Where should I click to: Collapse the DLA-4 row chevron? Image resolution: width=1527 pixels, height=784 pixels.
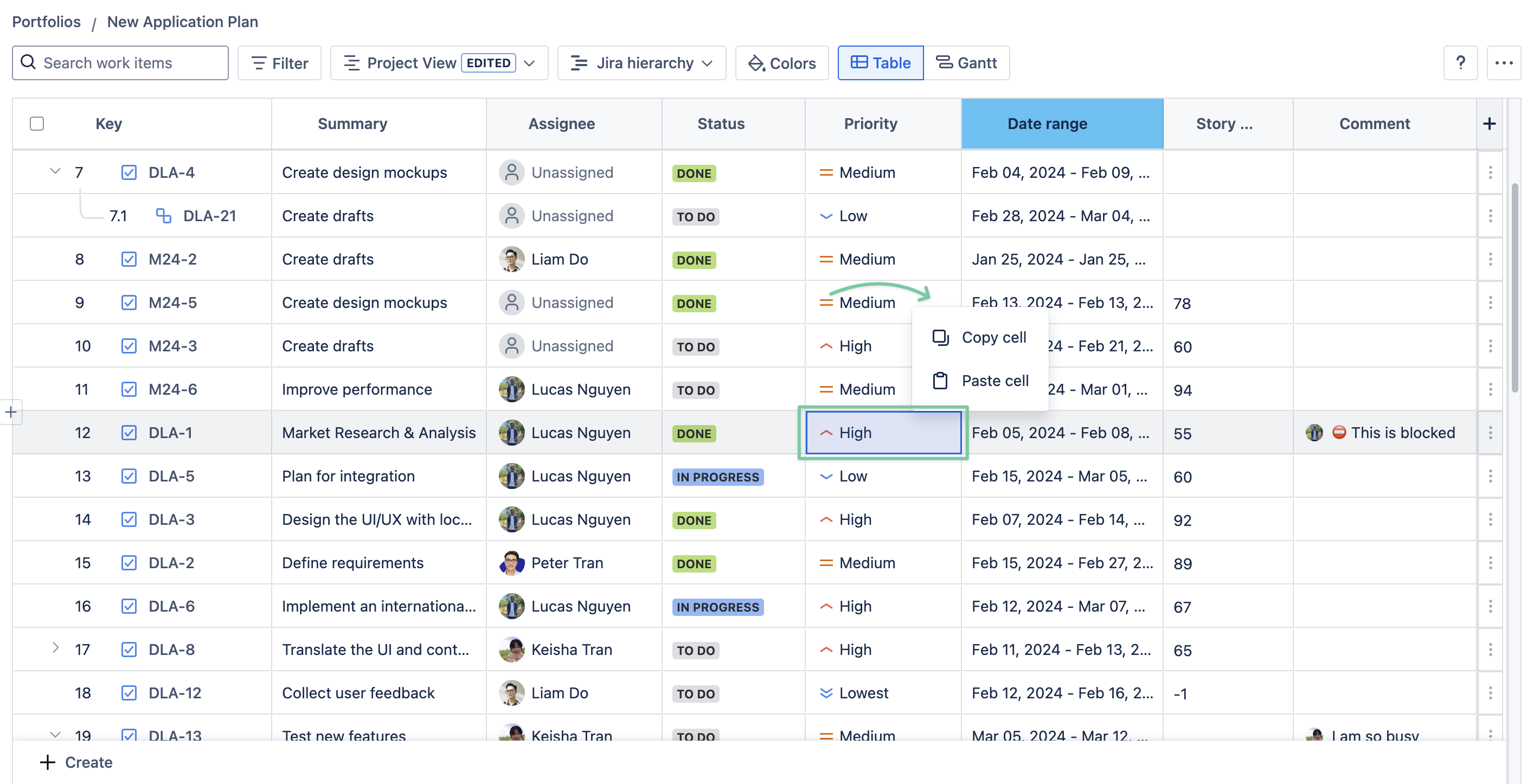[x=55, y=172]
